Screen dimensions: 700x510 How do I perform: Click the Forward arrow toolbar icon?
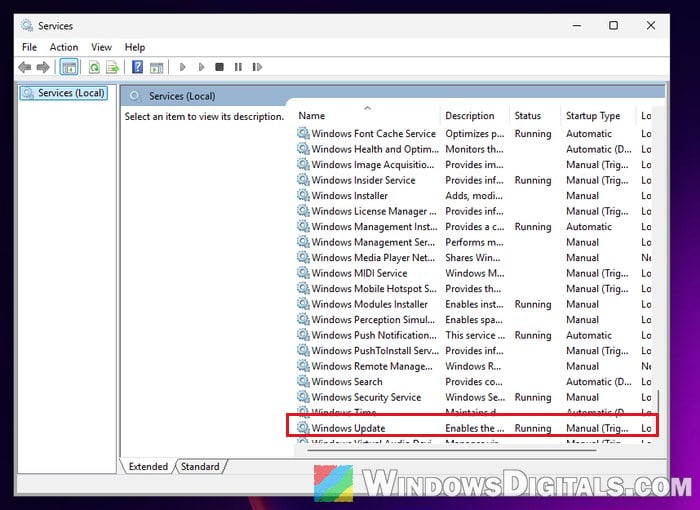pos(43,67)
